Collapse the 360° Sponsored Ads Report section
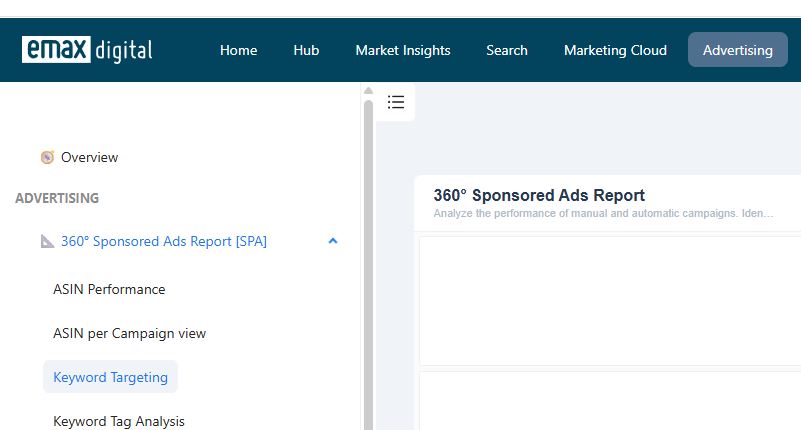This screenshot has width=801, height=430. 333,241
